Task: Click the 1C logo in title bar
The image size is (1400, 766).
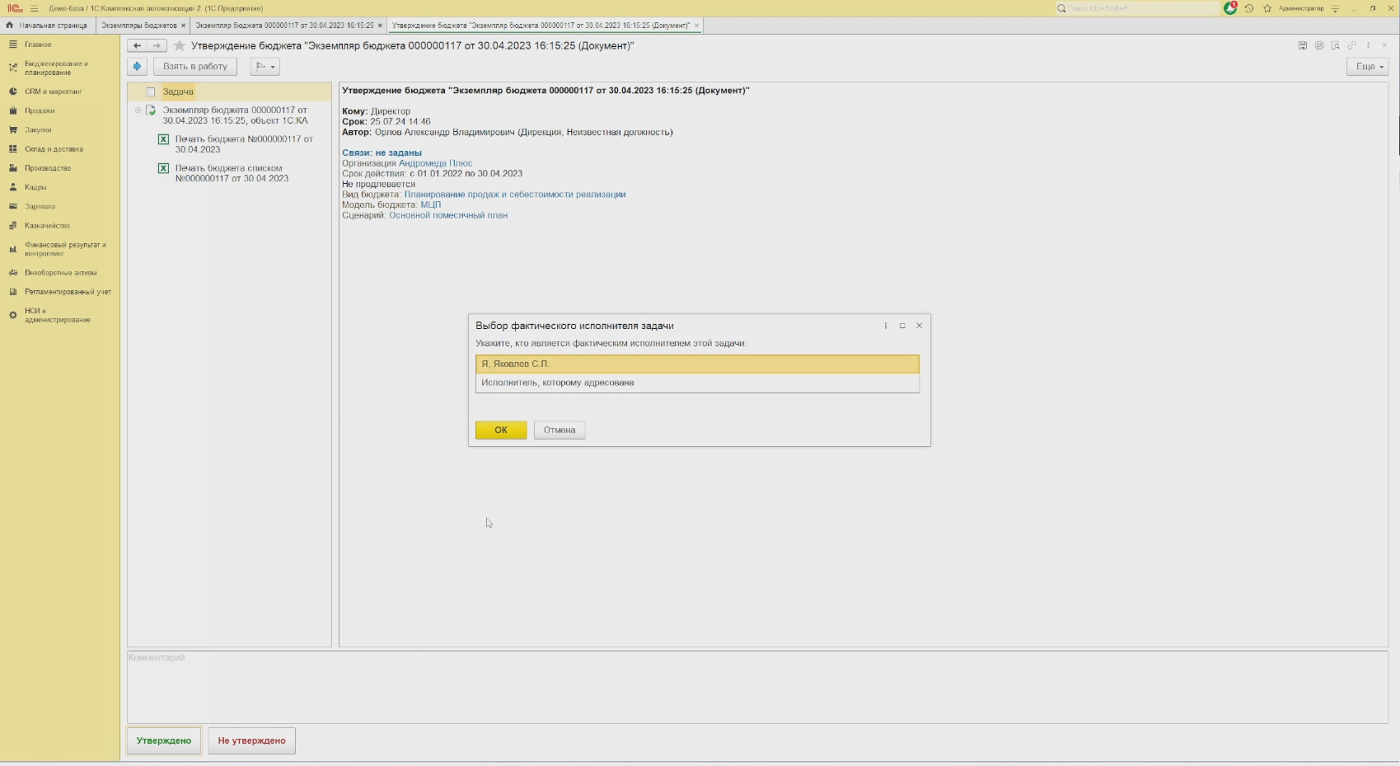Action: coord(15,8)
